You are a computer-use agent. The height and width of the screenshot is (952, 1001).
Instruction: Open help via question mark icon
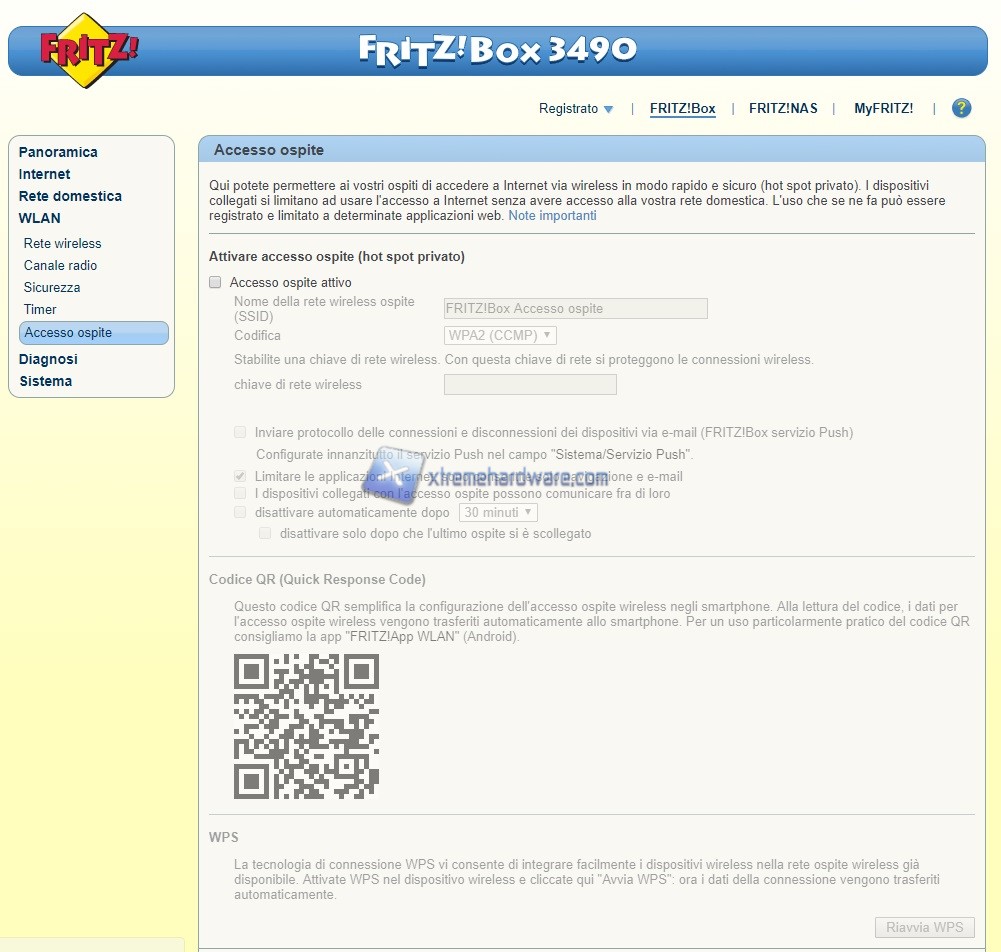tap(961, 108)
